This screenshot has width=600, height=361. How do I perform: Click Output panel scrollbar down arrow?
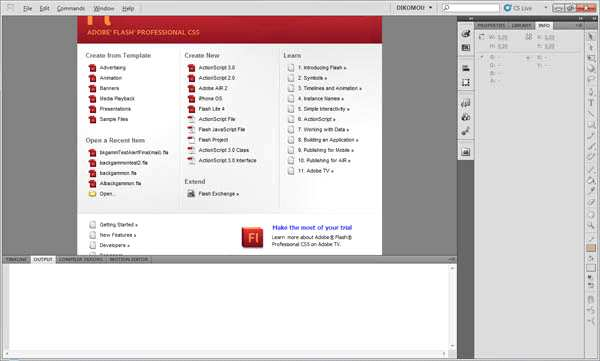(x=452, y=346)
